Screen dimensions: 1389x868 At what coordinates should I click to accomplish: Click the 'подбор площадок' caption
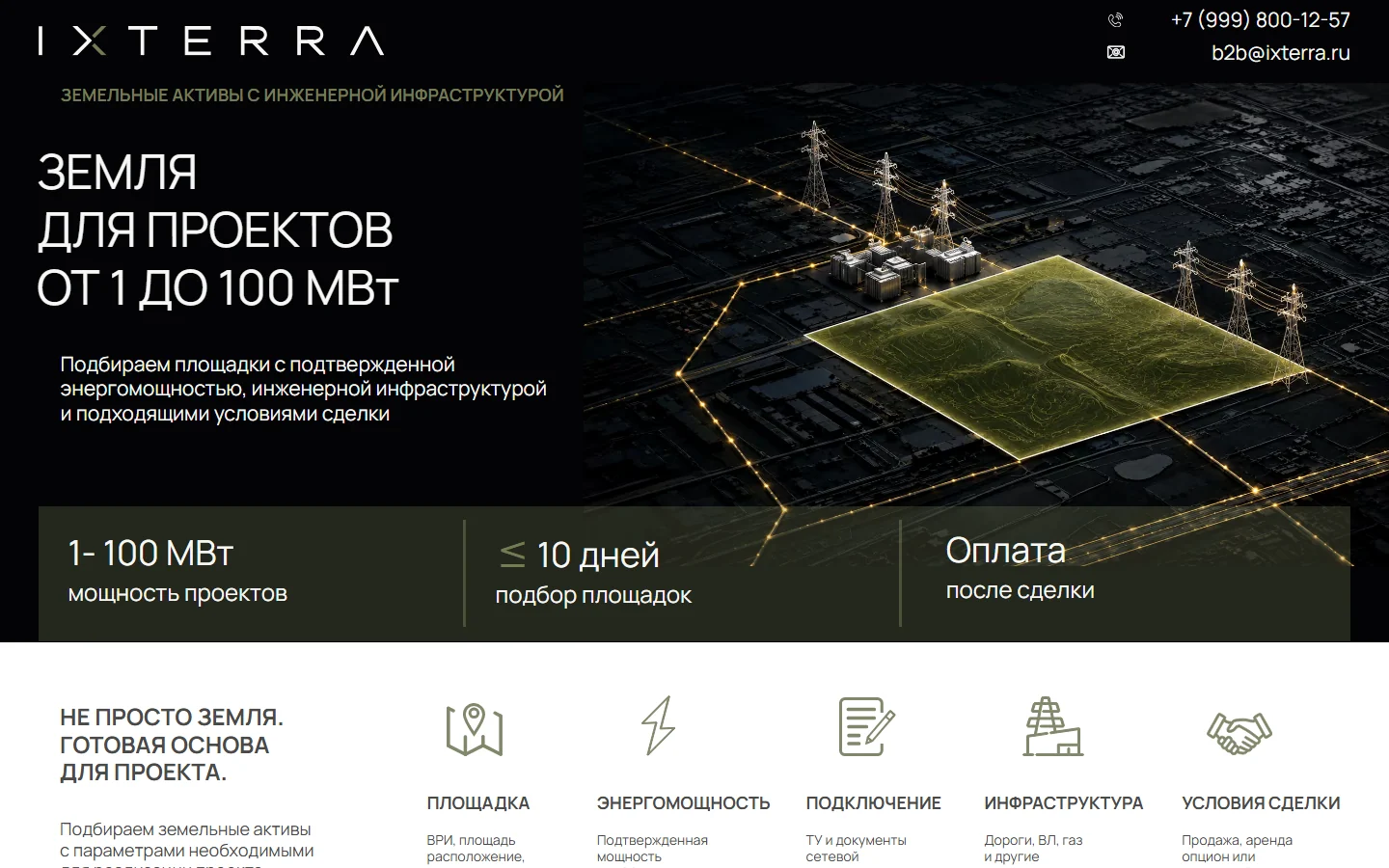pos(593,596)
